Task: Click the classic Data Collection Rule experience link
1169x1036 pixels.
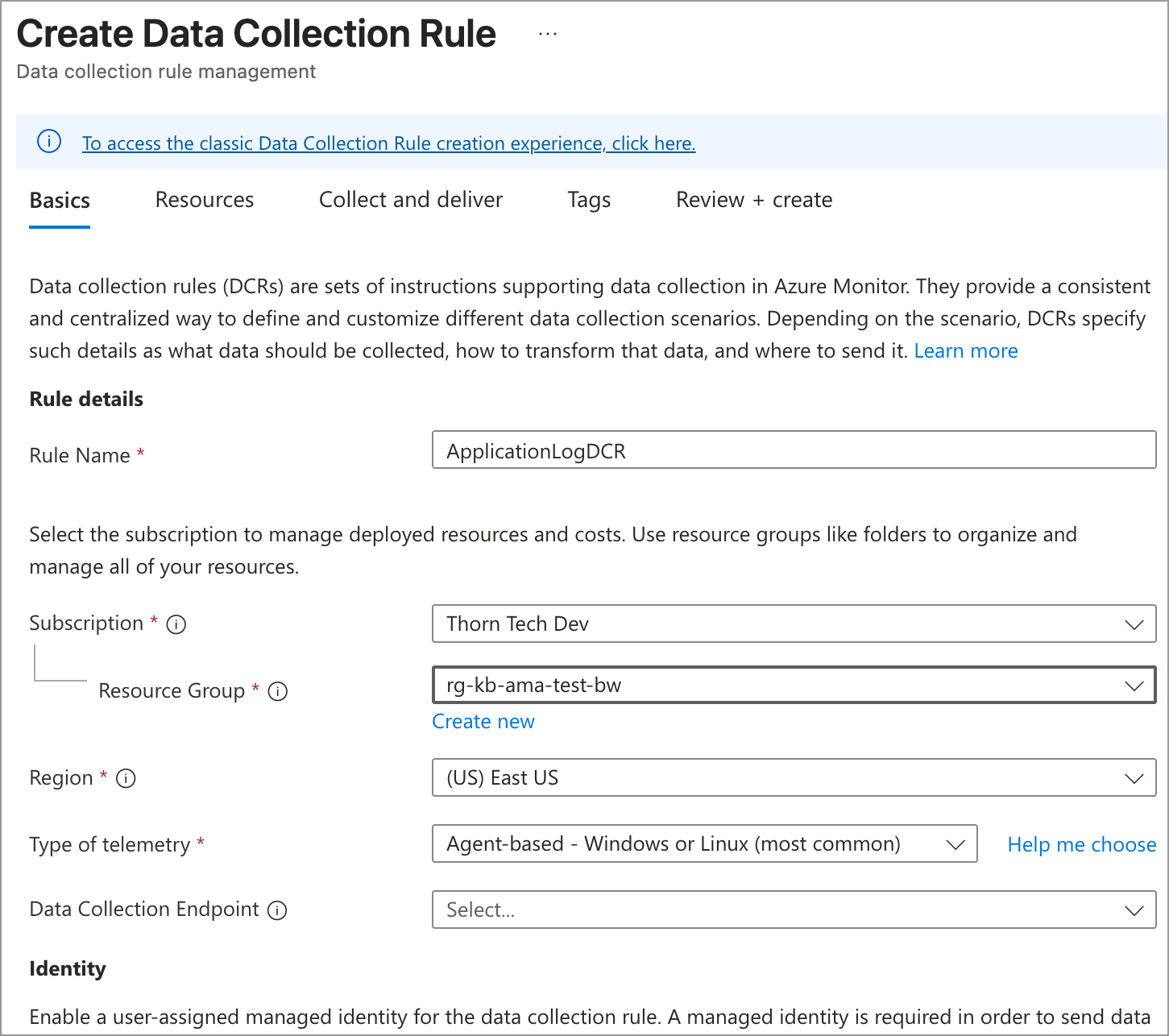Action: pyautogui.click(x=389, y=143)
